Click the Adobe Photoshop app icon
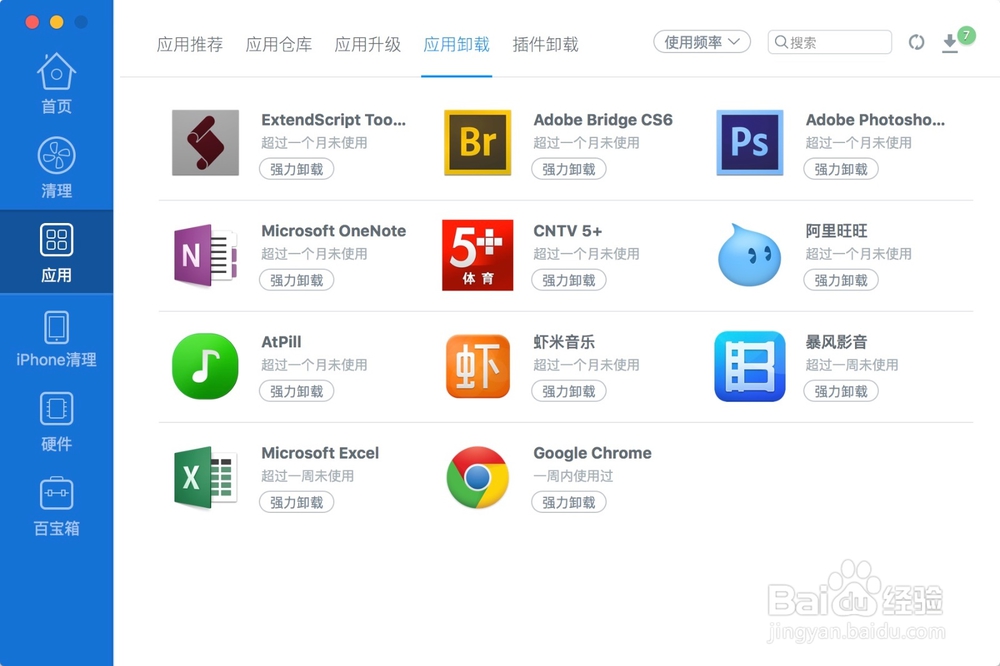This screenshot has height=666, width=1000. click(x=749, y=142)
